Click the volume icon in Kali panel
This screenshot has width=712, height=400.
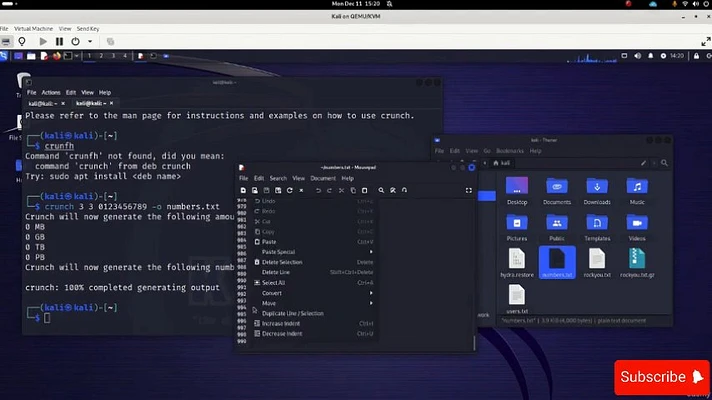tap(638, 56)
